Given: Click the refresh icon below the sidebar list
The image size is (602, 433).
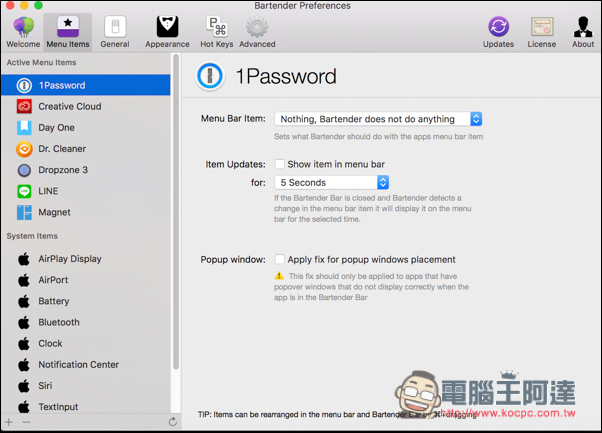Looking at the screenshot, I should coord(173,422).
